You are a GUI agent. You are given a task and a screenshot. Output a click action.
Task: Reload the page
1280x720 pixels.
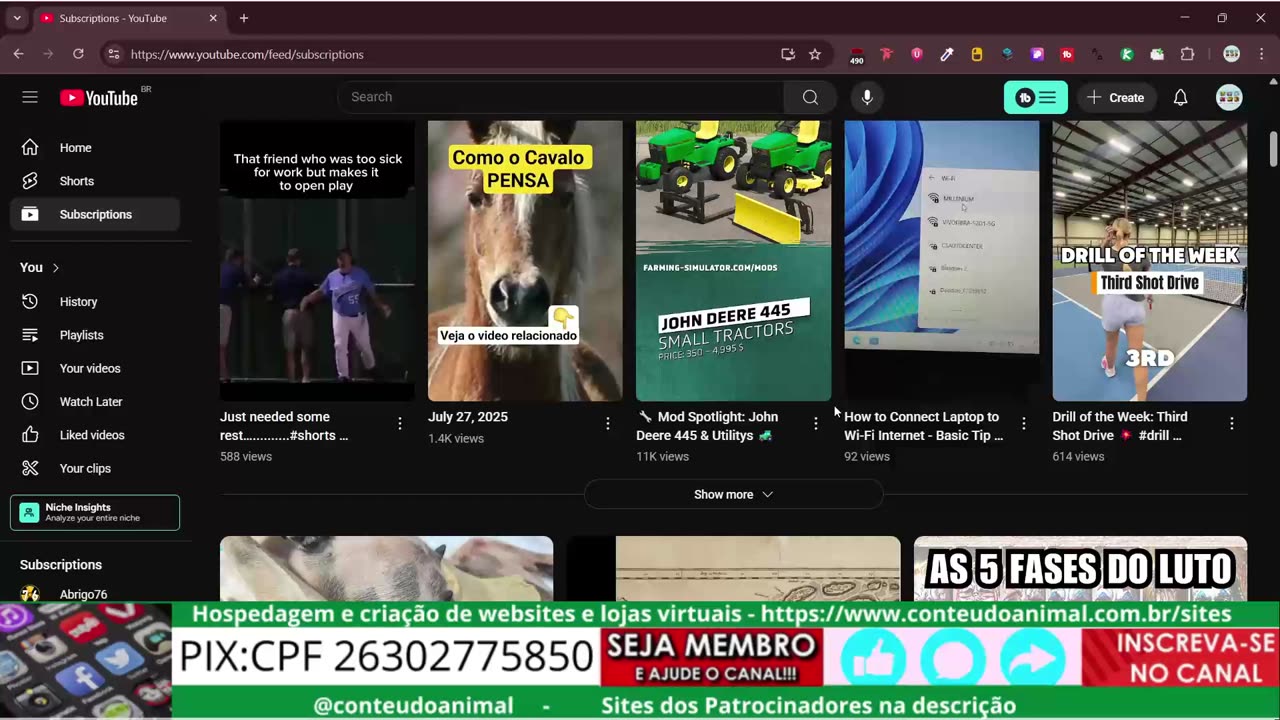(78, 54)
